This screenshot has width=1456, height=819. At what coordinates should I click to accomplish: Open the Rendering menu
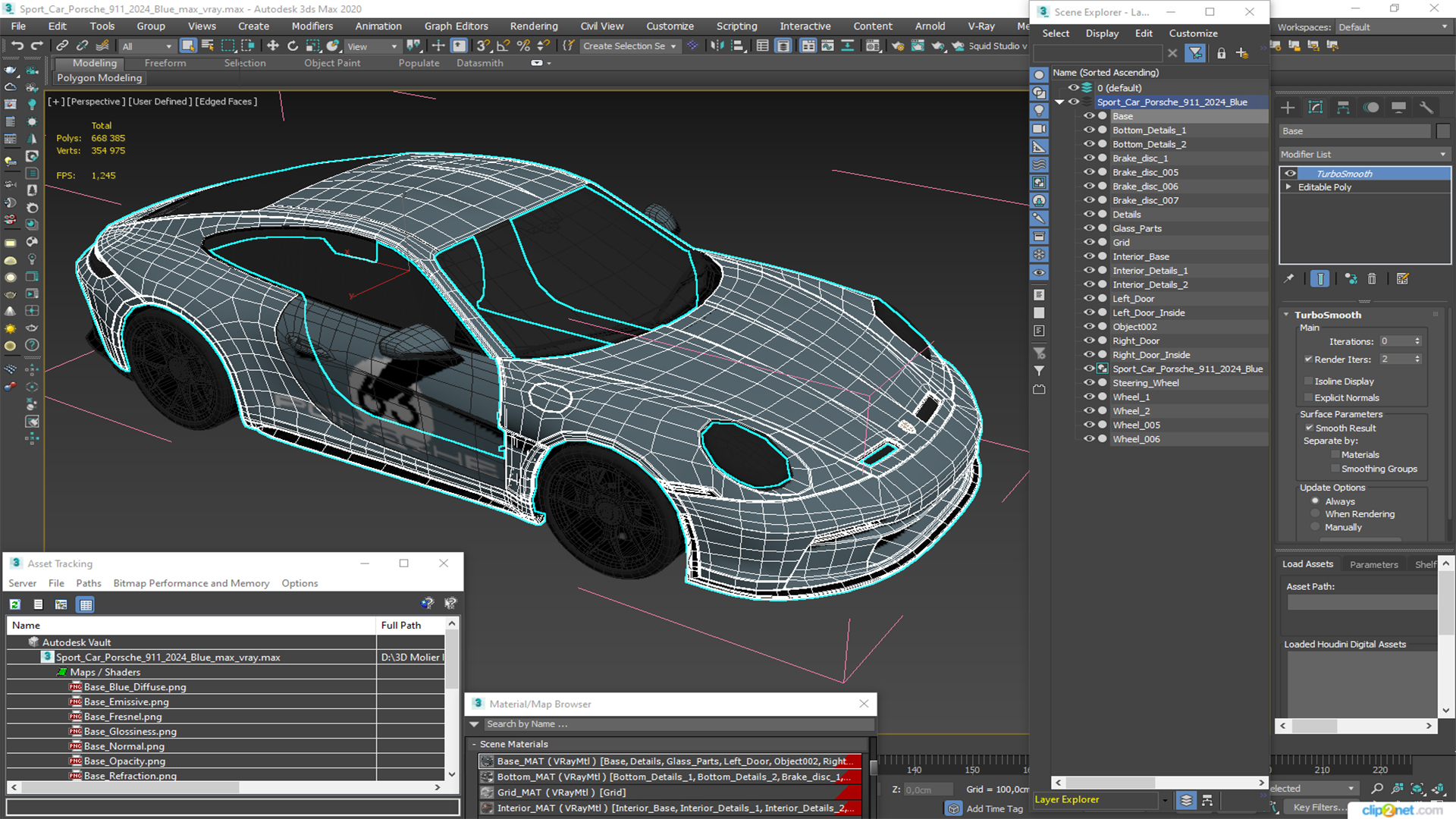coord(534,26)
